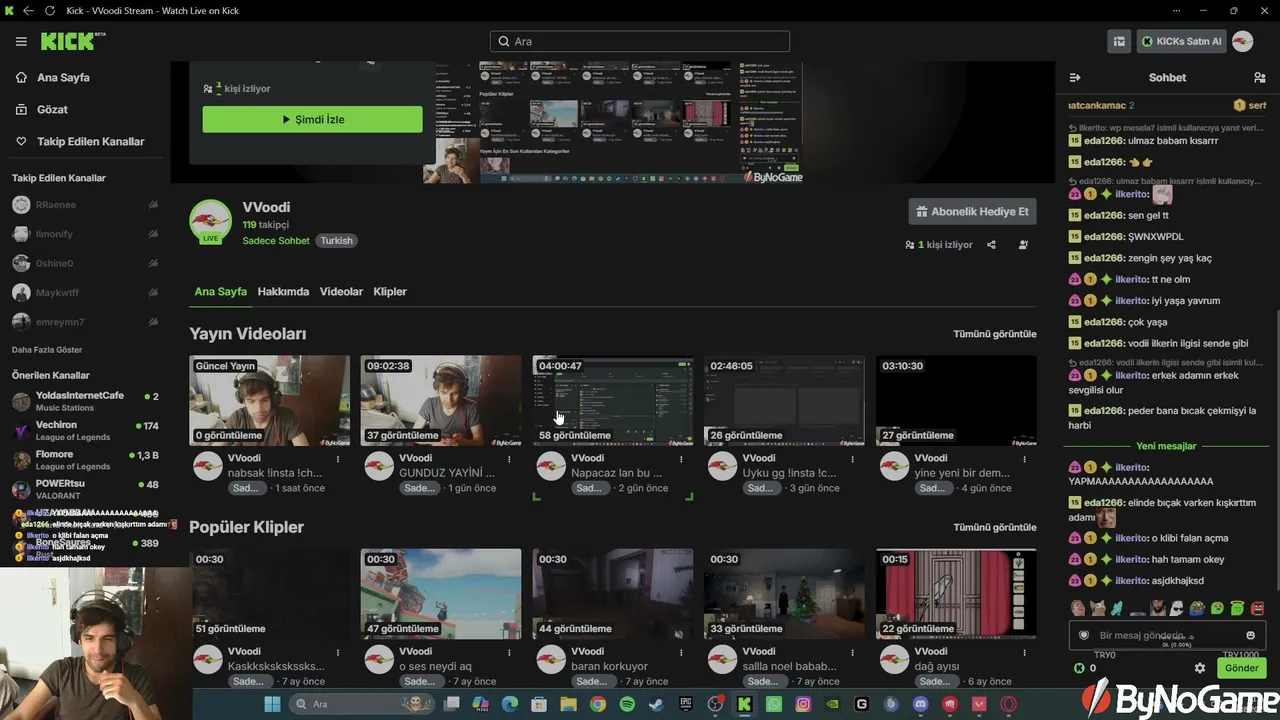
Task: Open the Güncel Yayın live thumbnail
Action: pos(270,400)
